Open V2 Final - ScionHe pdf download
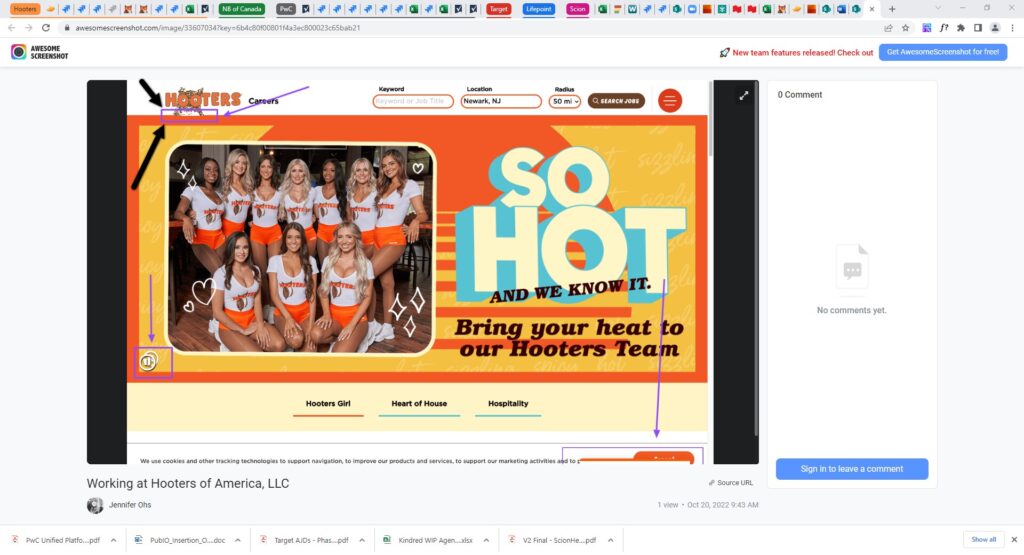 coord(559,540)
